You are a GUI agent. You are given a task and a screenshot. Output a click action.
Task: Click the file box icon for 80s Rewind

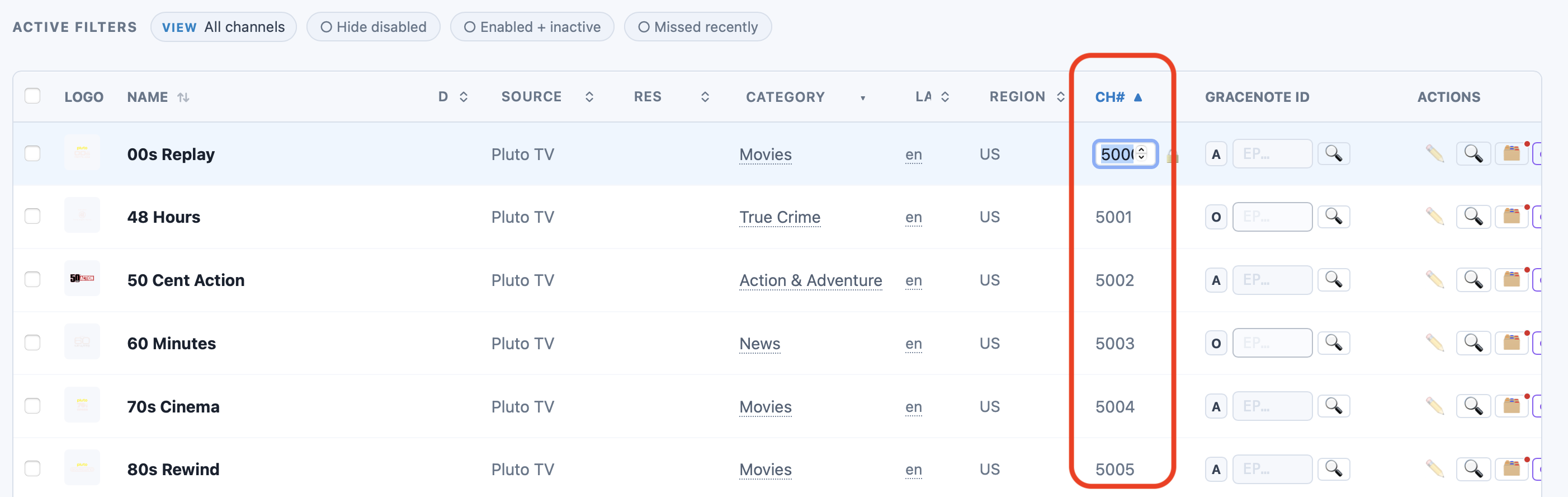tap(1512, 469)
